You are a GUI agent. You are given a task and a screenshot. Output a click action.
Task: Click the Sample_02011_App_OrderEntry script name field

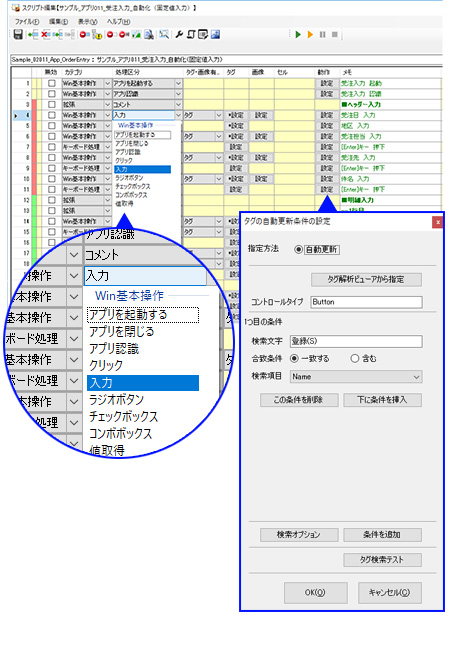point(226,60)
